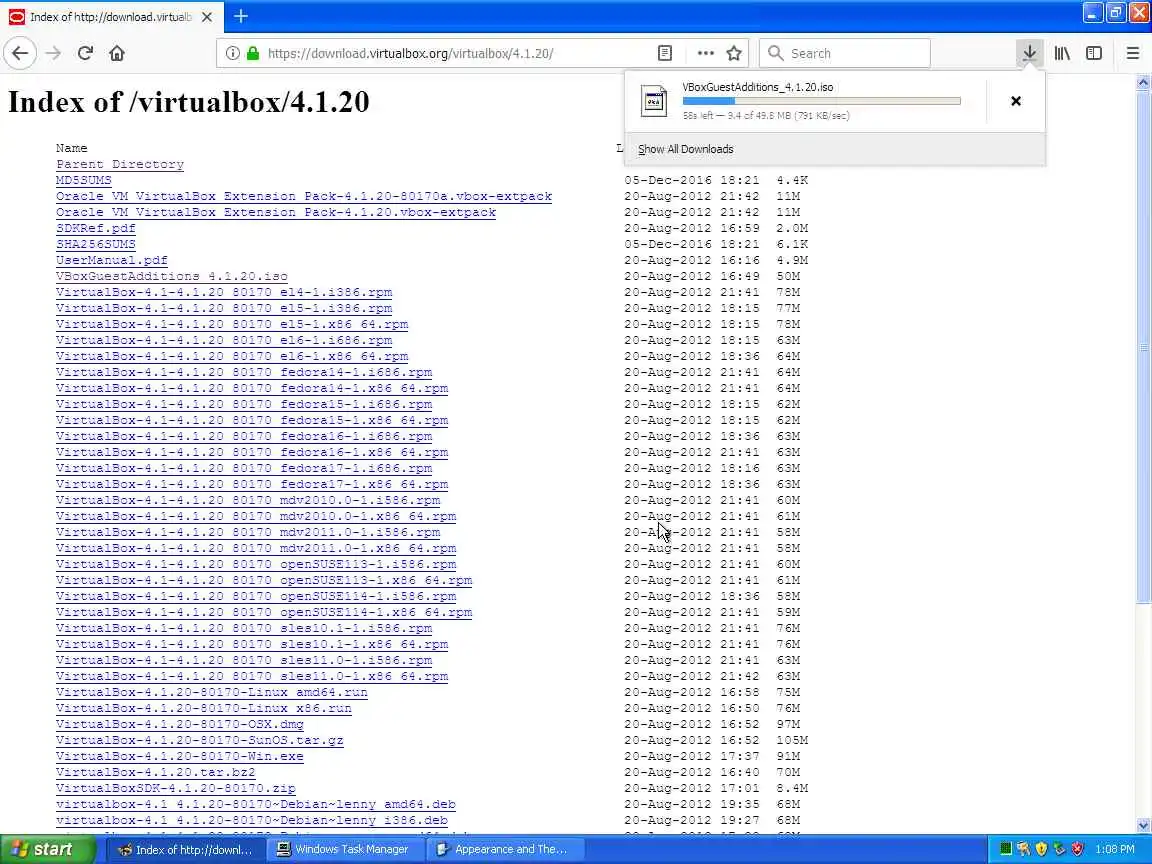Viewport: 1152px width, 864px height.
Task: Close the Index of virtualbox tab
Action: coord(207,16)
